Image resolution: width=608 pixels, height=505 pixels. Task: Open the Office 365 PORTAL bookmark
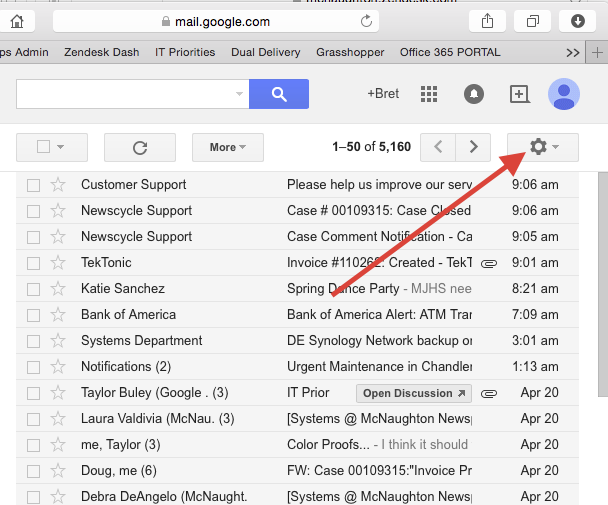[x=450, y=52]
